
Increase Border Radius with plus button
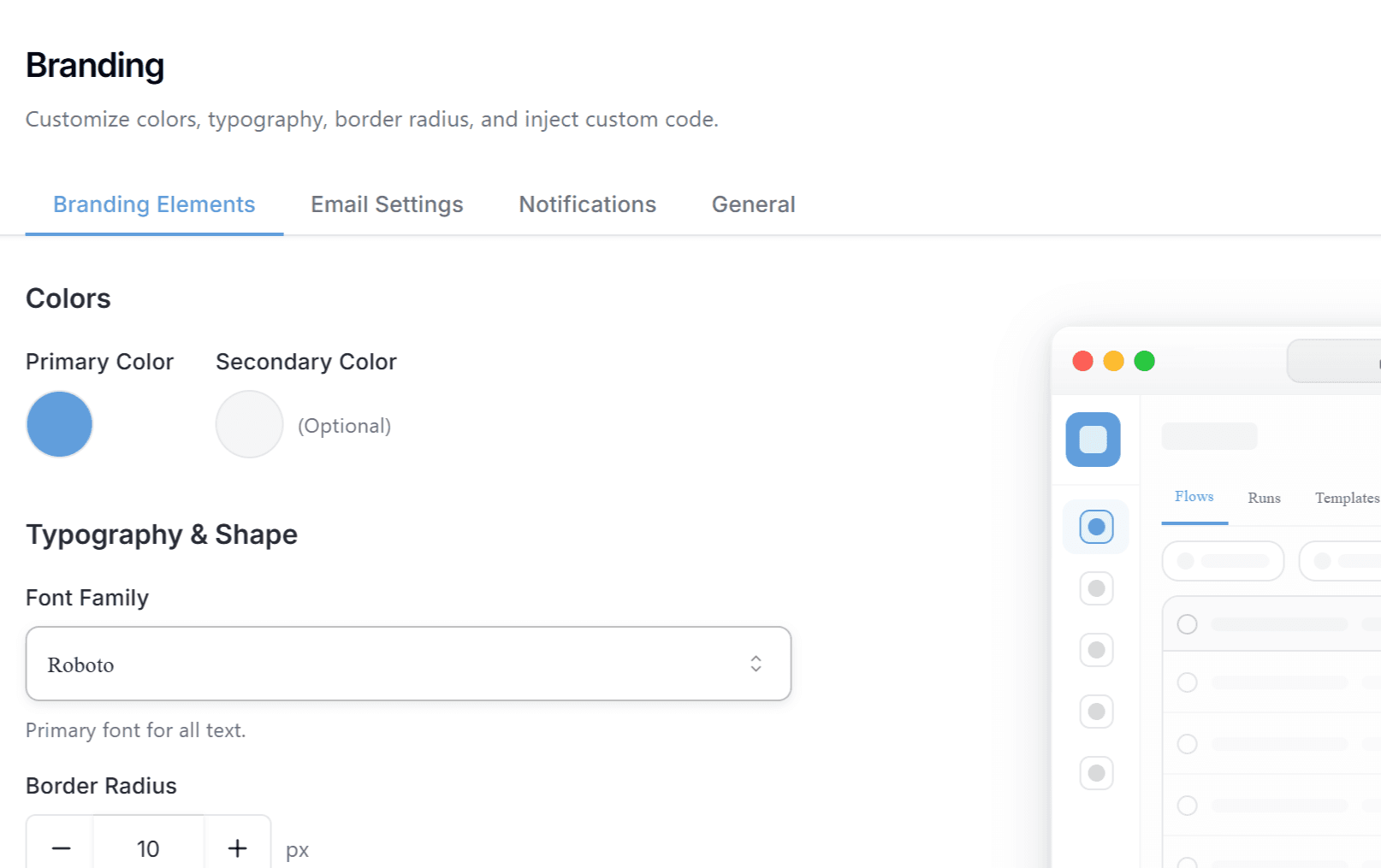tap(237, 848)
